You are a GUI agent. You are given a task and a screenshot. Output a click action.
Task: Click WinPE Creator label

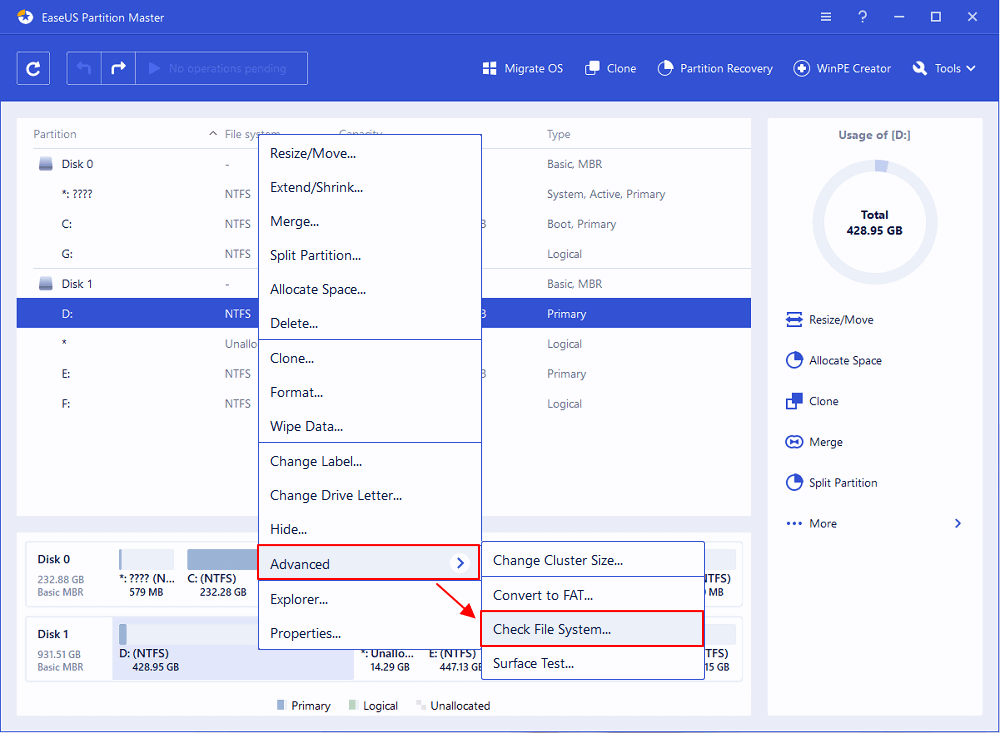(853, 68)
